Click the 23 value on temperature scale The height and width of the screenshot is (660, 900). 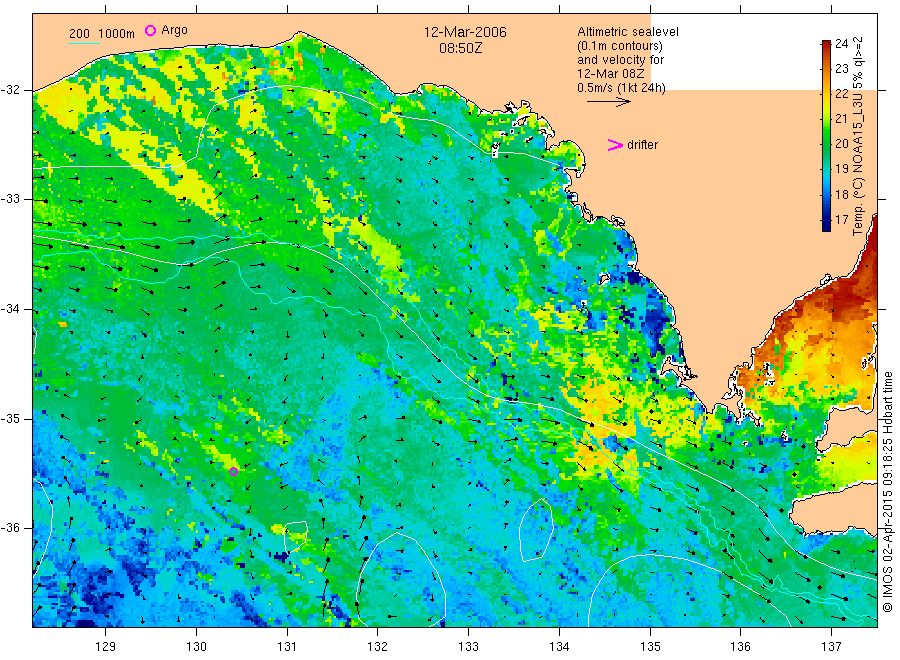pos(841,68)
